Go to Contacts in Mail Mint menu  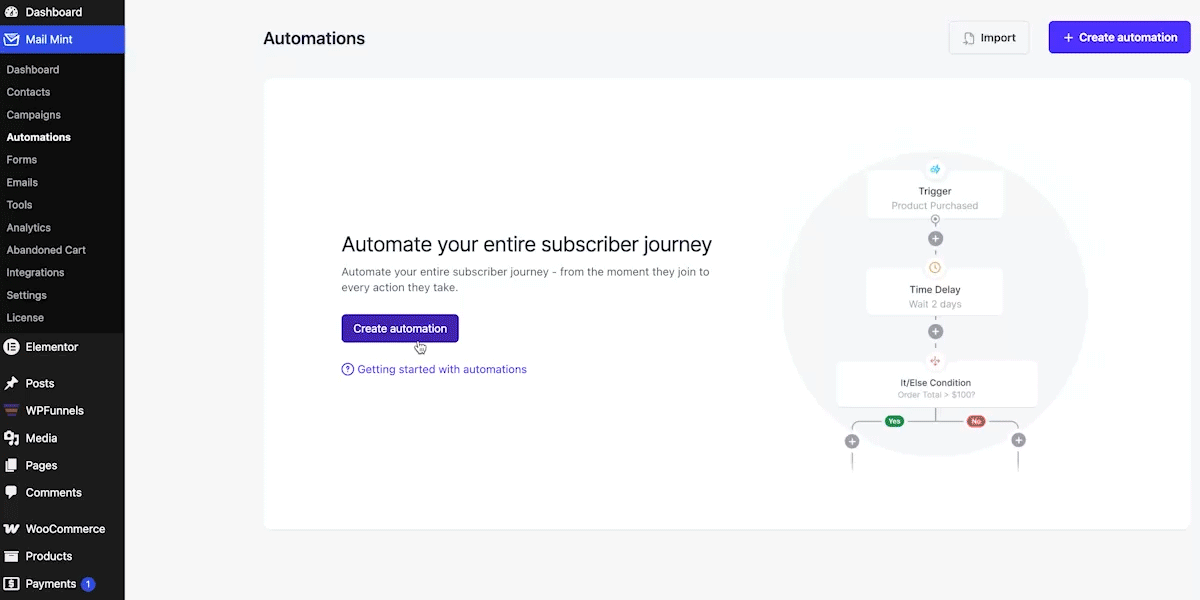28,92
